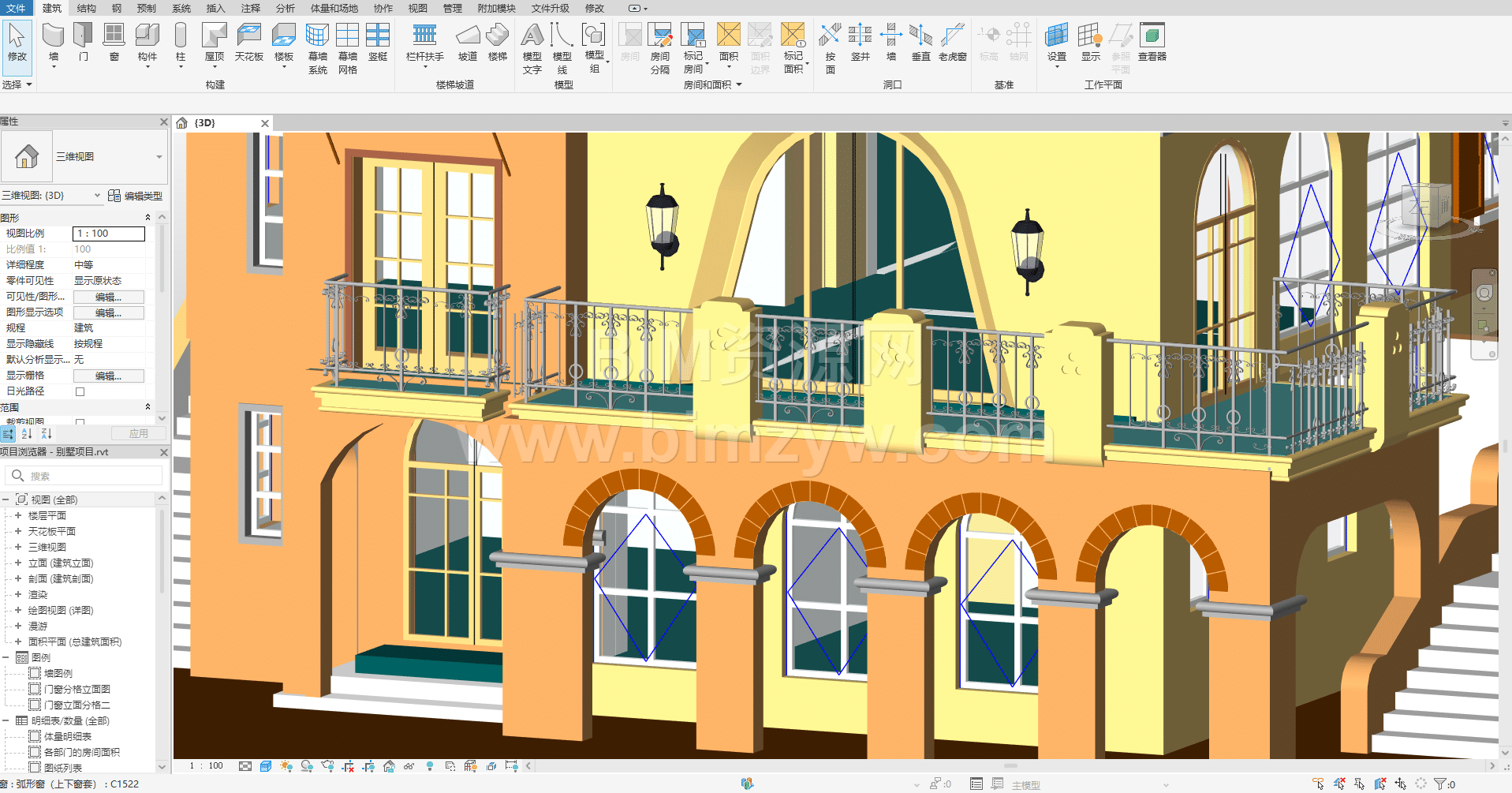Expand the 楼层平面 tree node
The height and width of the screenshot is (793, 1512).
tap(17, 515)
